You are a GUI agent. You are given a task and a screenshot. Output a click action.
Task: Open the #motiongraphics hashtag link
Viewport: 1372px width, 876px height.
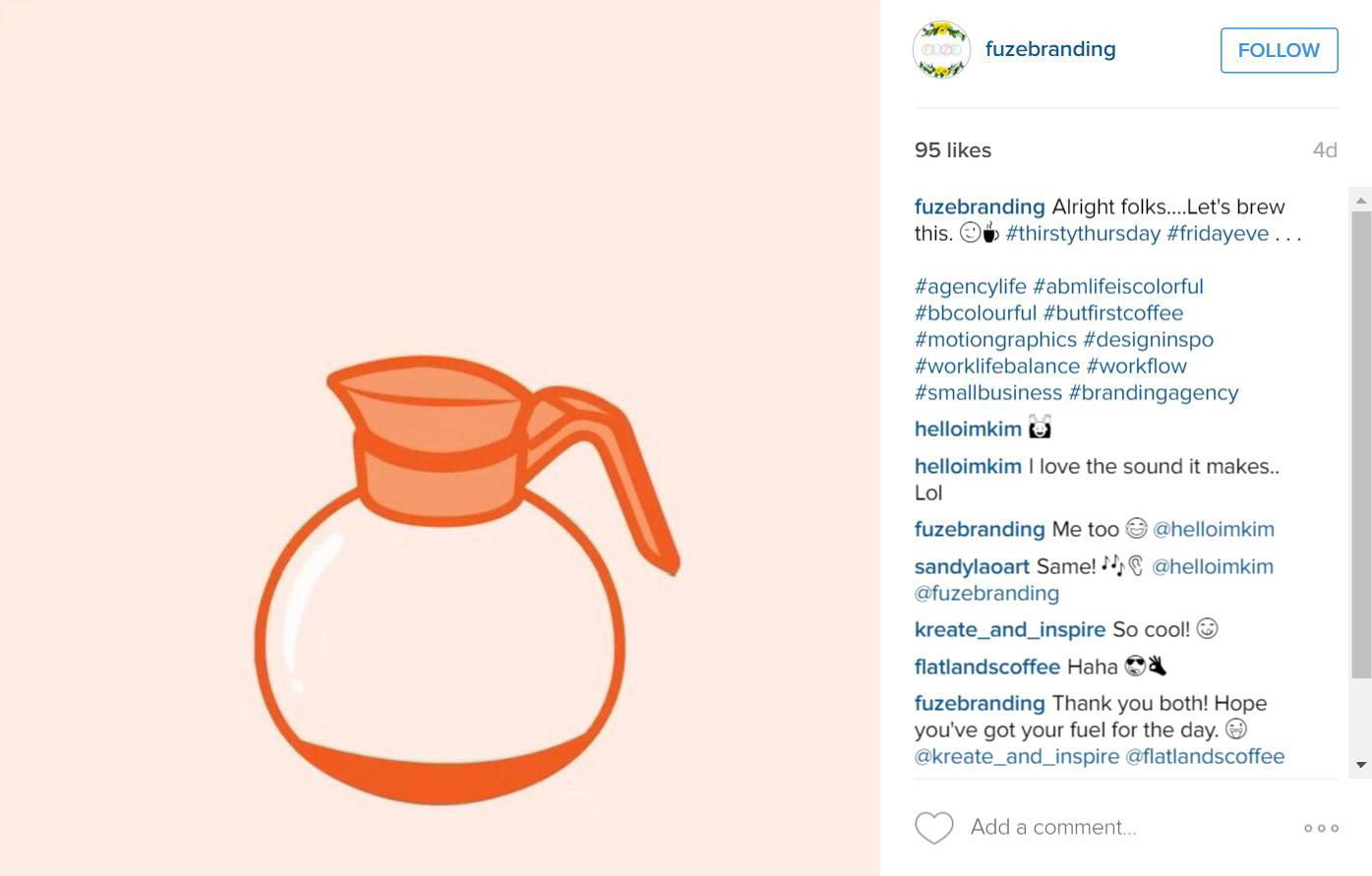click(x=995, y=340)
